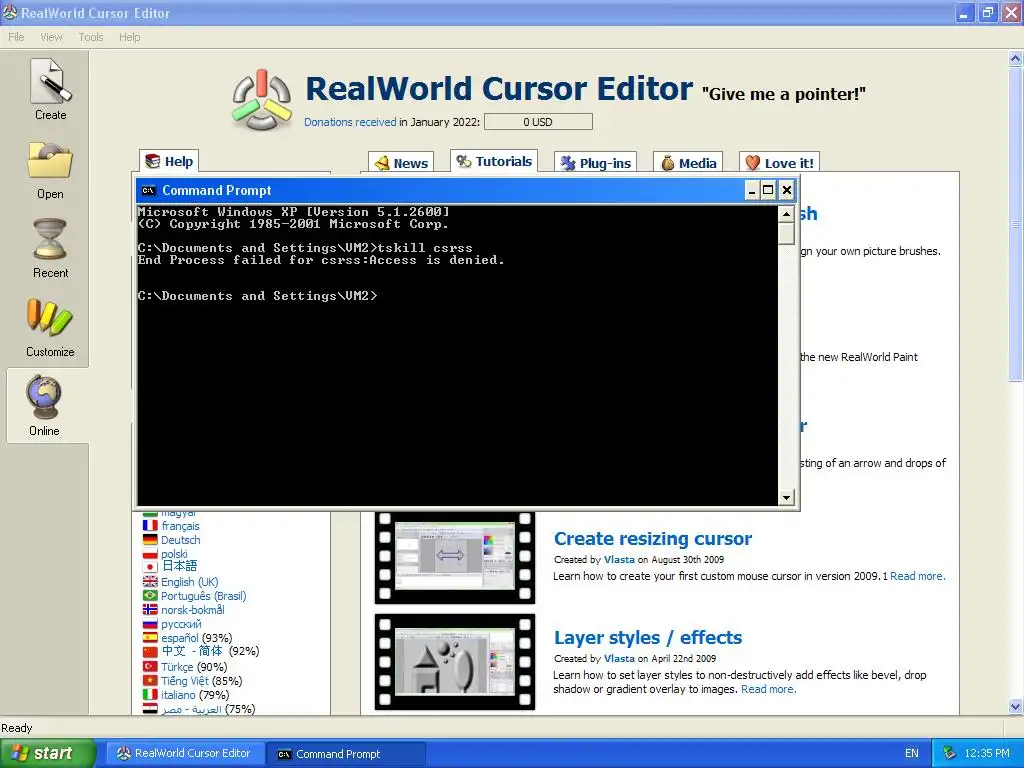
Task: Click the Norway flag icon
Action: (150, 610)
